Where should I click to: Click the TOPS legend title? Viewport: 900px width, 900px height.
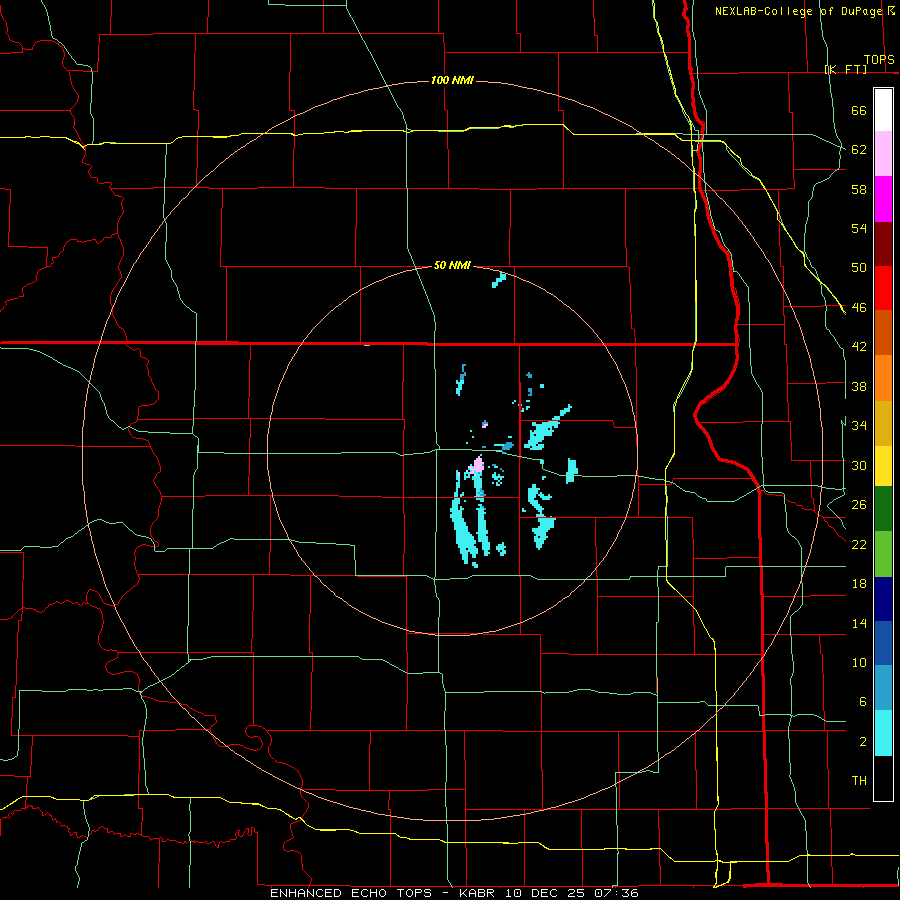pyautogui.click(x=879, y=59)
